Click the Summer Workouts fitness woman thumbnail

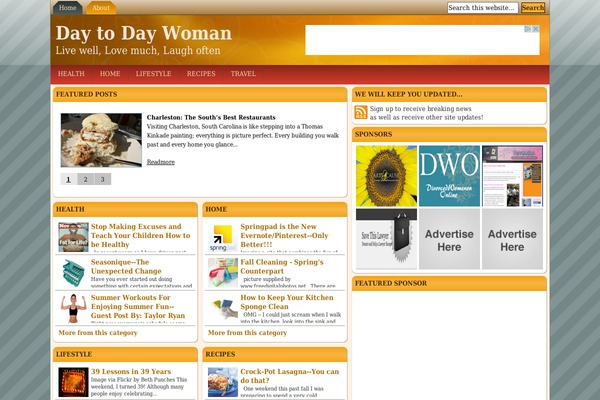pyautogui.click(x=73, y=308)
